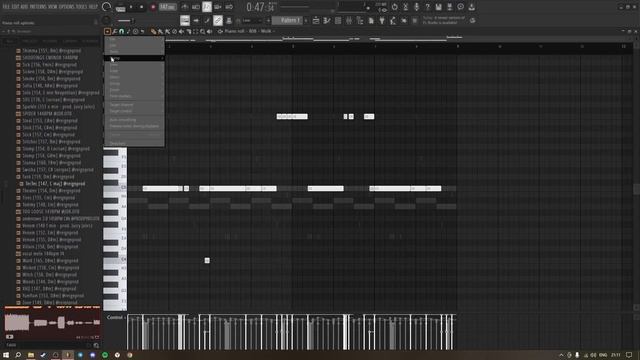Click the circular undo-history icon in top toolbar

pos(394,7)
